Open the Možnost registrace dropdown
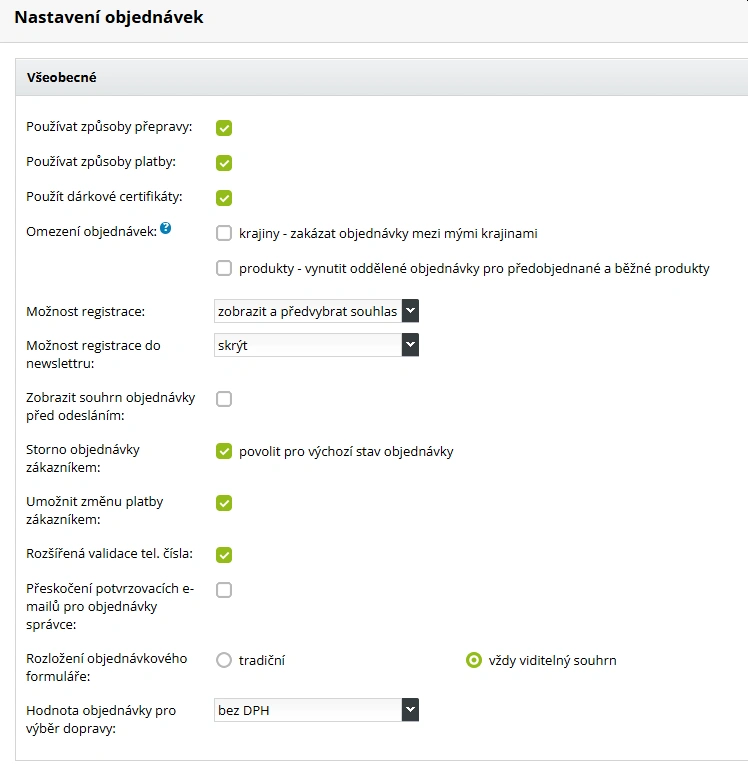The height and width of the screenshot is (765, 748). coord(316,311)
